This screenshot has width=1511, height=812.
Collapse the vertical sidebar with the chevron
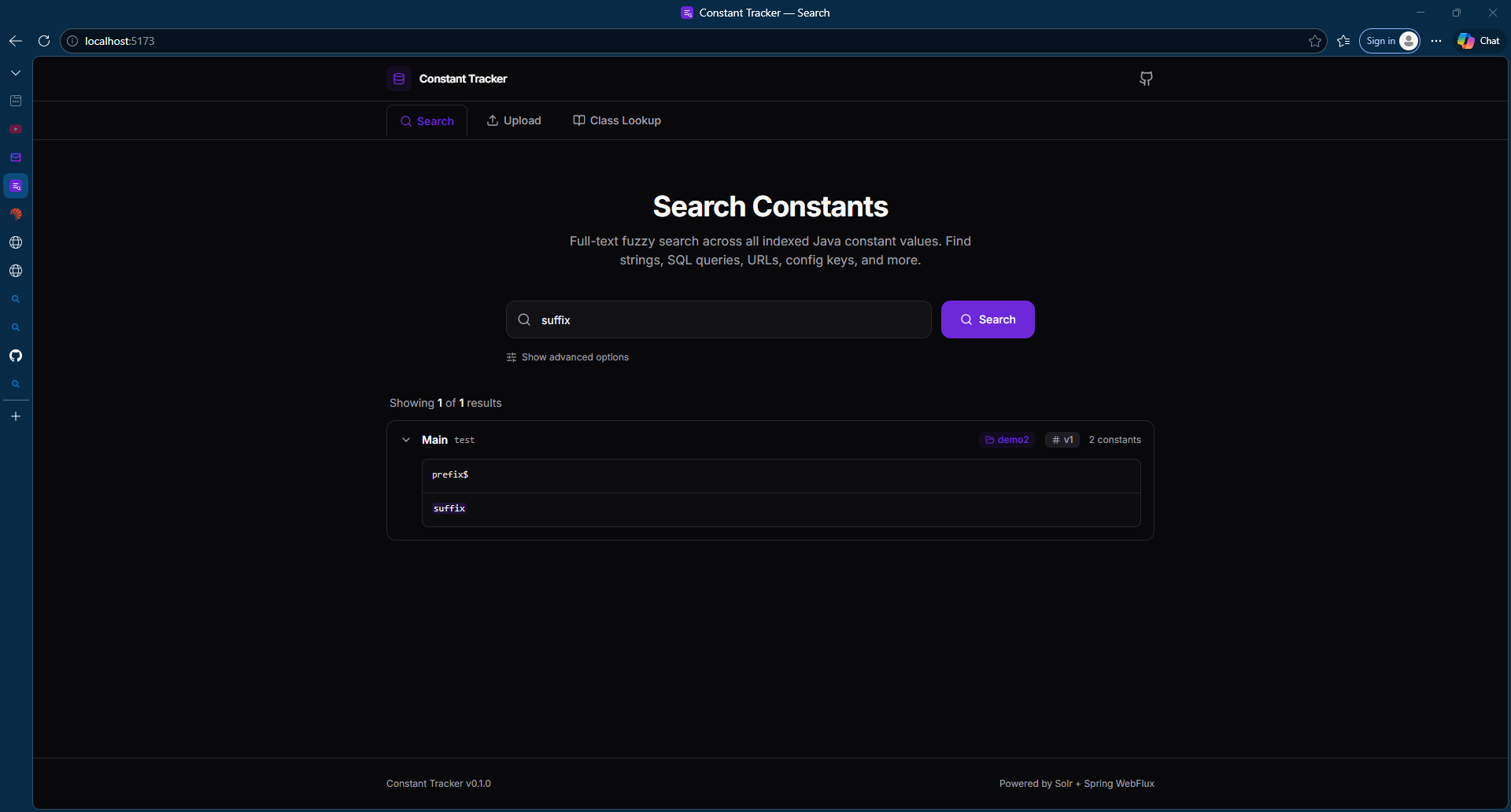[x=16, y=72]
